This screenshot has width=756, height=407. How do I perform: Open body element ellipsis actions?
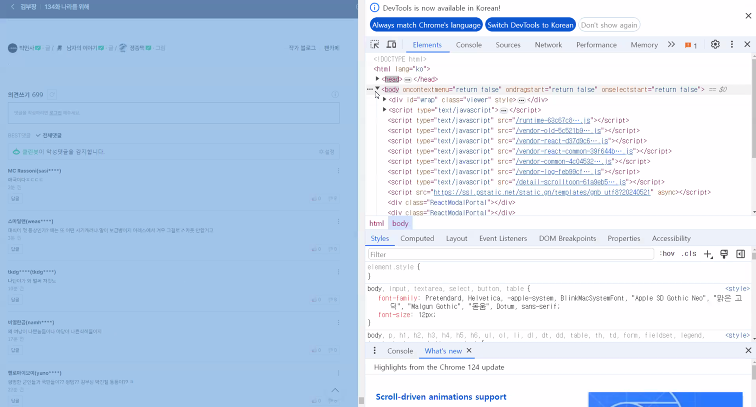pyautogui.click(x=370, y=89)
